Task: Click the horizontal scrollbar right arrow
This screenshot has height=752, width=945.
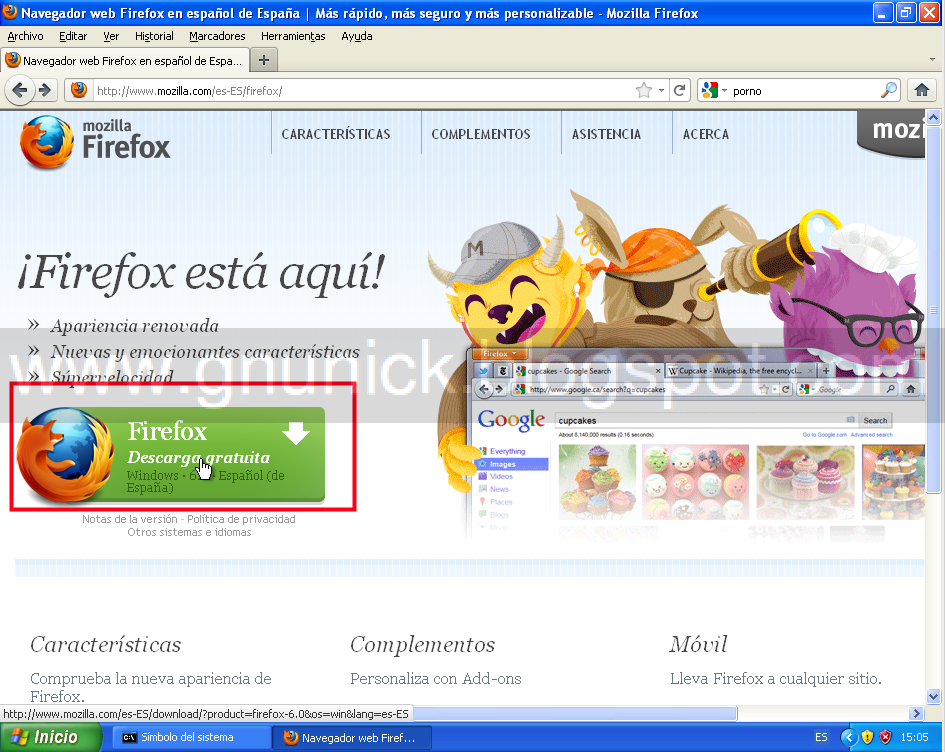Action: point(917,713)
